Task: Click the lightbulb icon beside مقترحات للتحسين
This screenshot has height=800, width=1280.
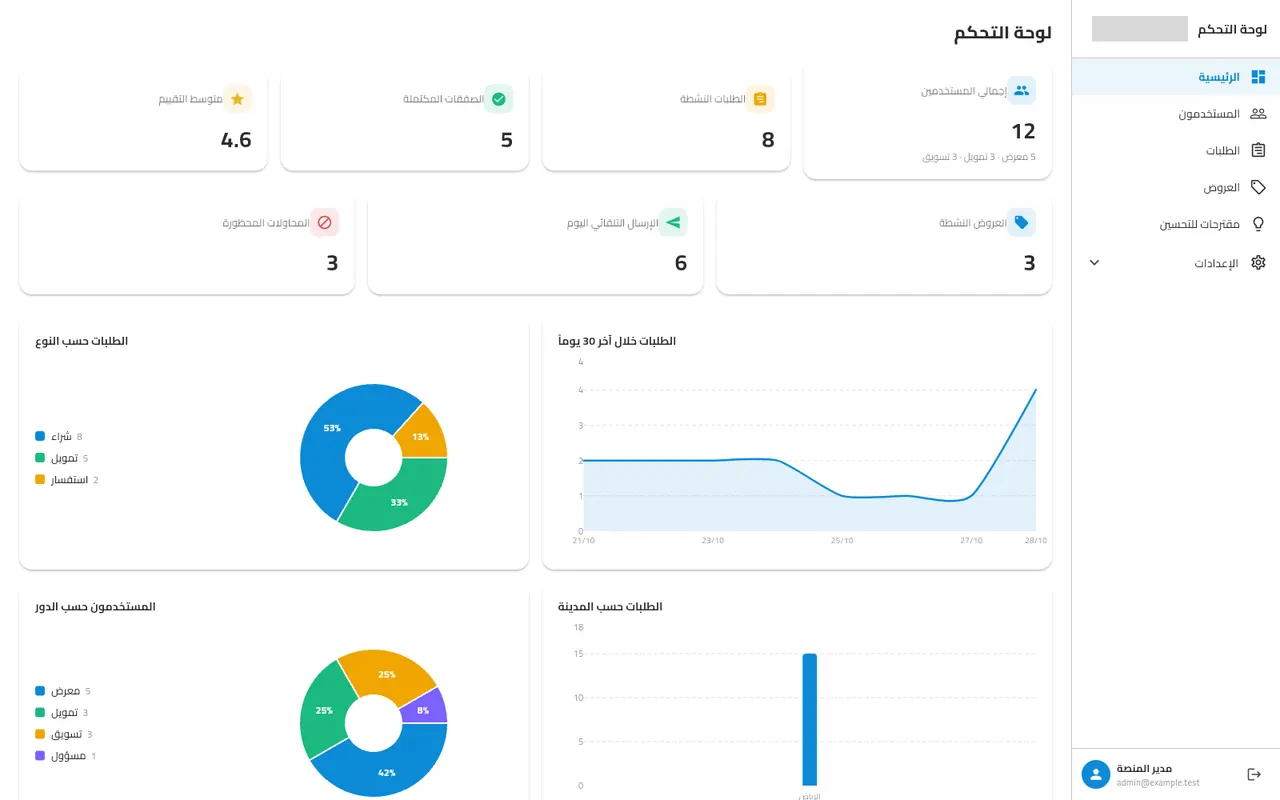Action: (x=1258, y=225)
